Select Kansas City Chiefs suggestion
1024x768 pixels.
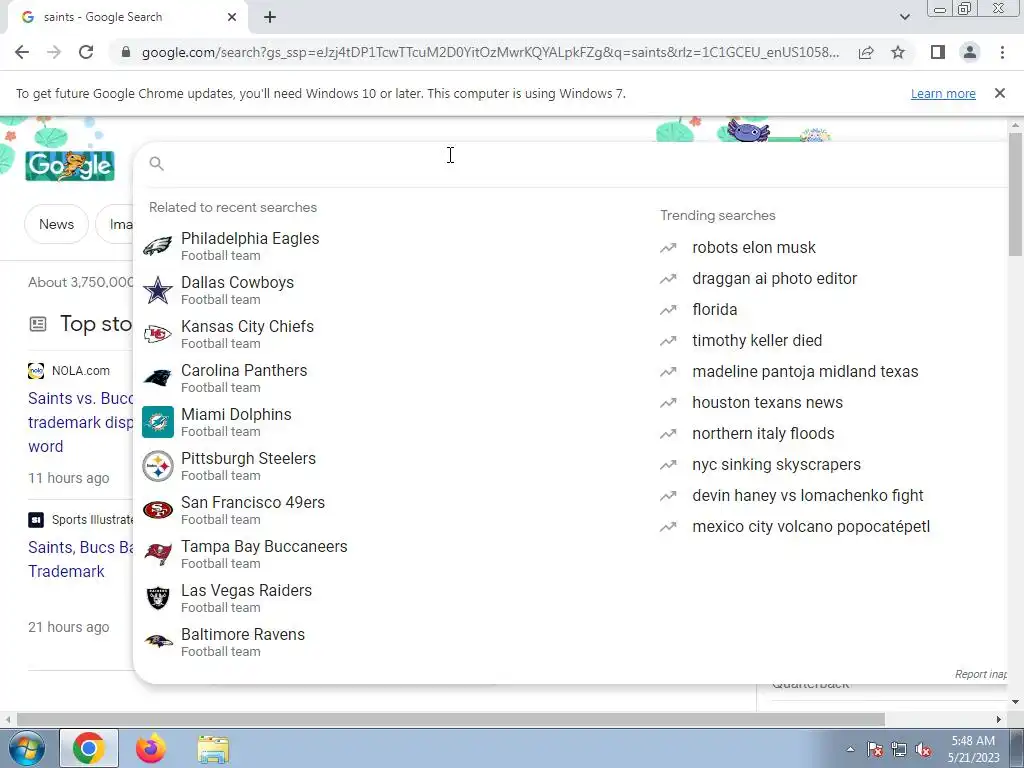[392, 334]
